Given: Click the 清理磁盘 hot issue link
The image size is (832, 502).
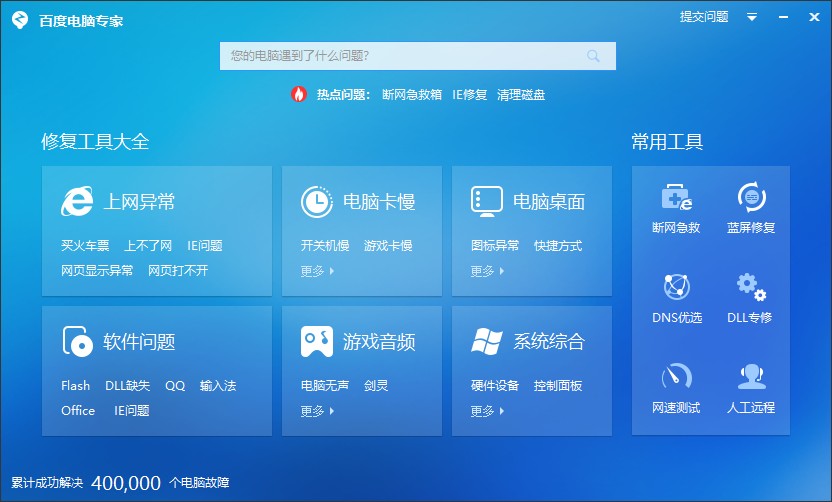Looking at the screenshot, I should tap(521, 94).
